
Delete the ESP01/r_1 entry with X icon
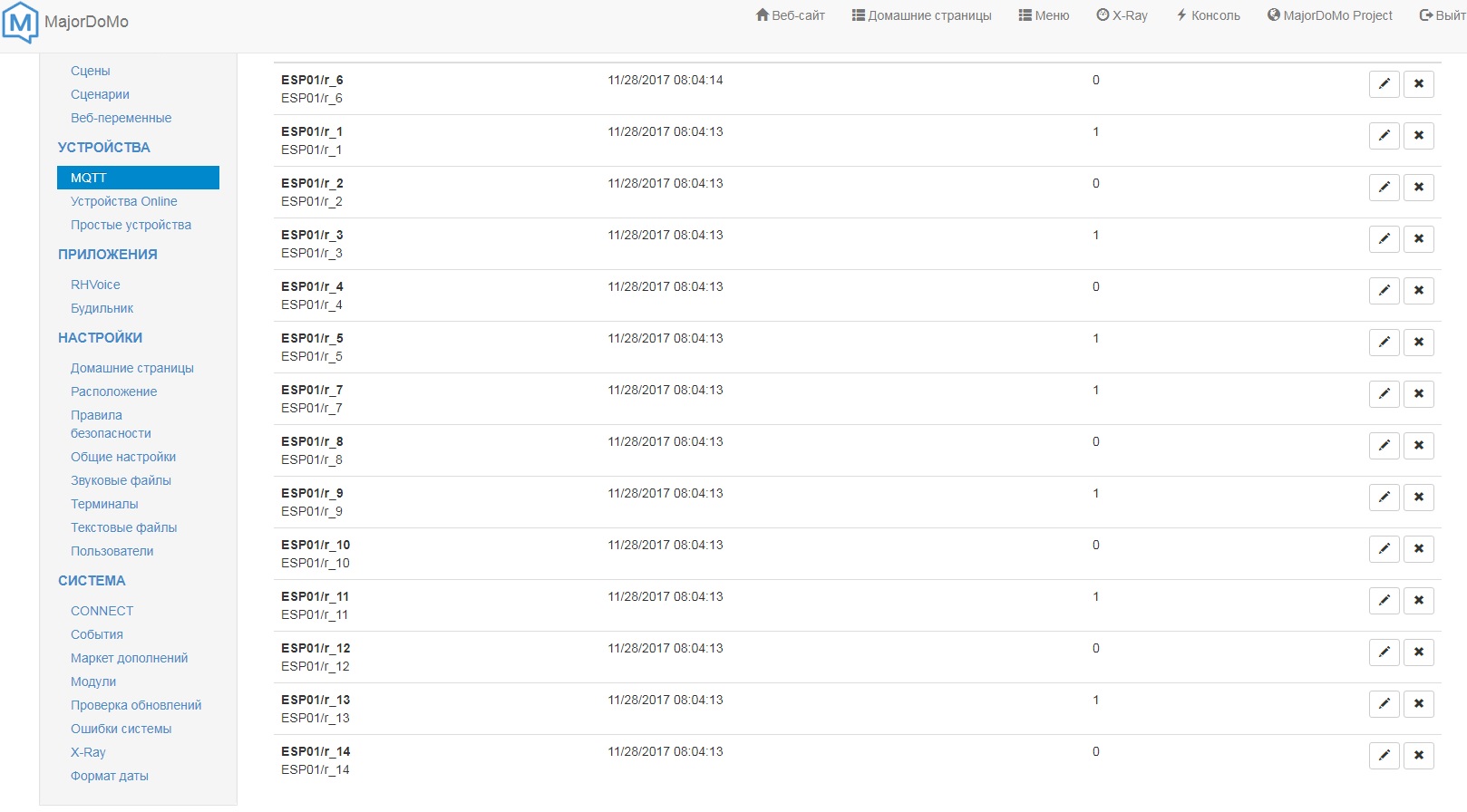(1418, 136)
